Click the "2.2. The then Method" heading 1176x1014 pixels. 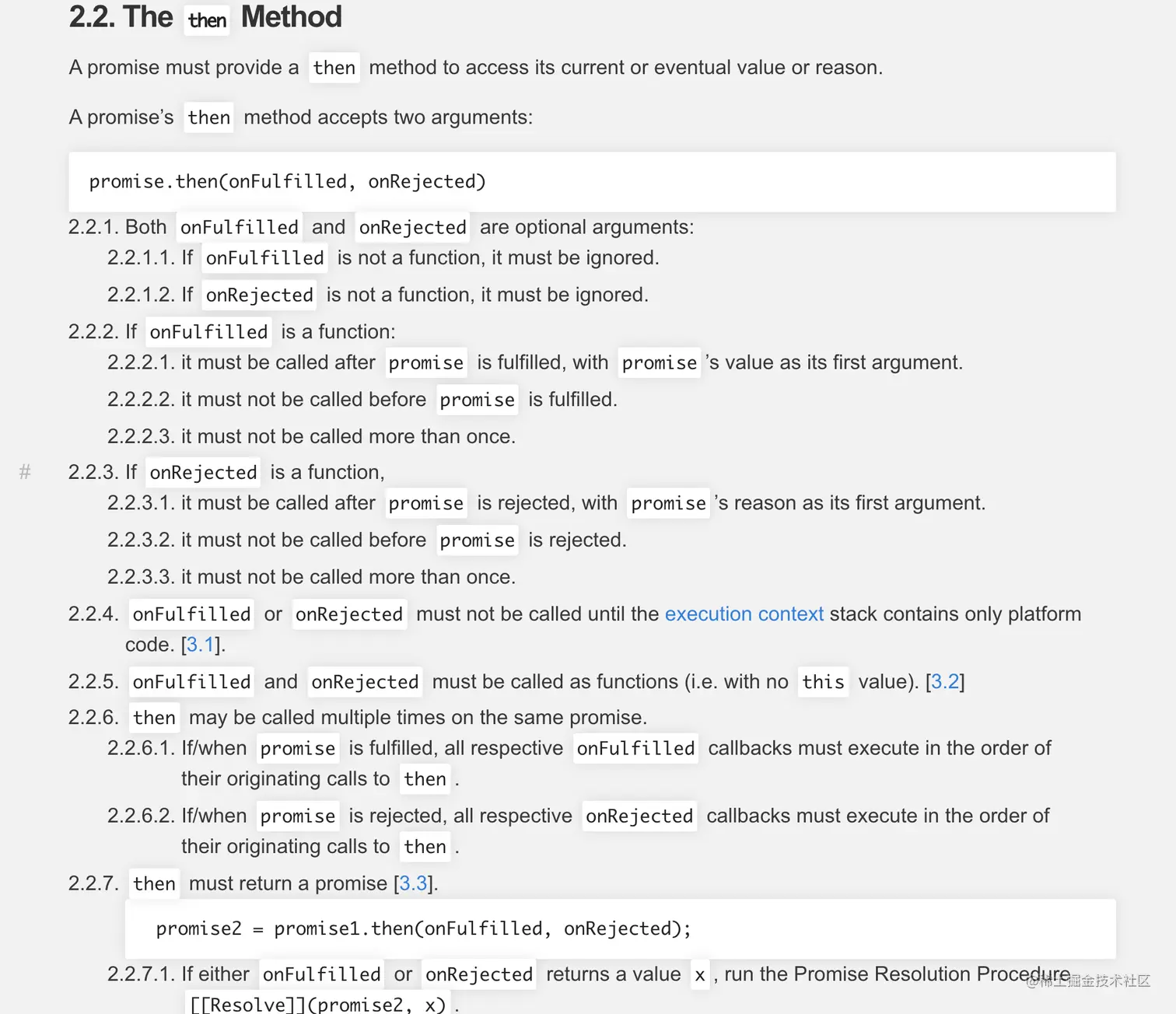point(205,17)
